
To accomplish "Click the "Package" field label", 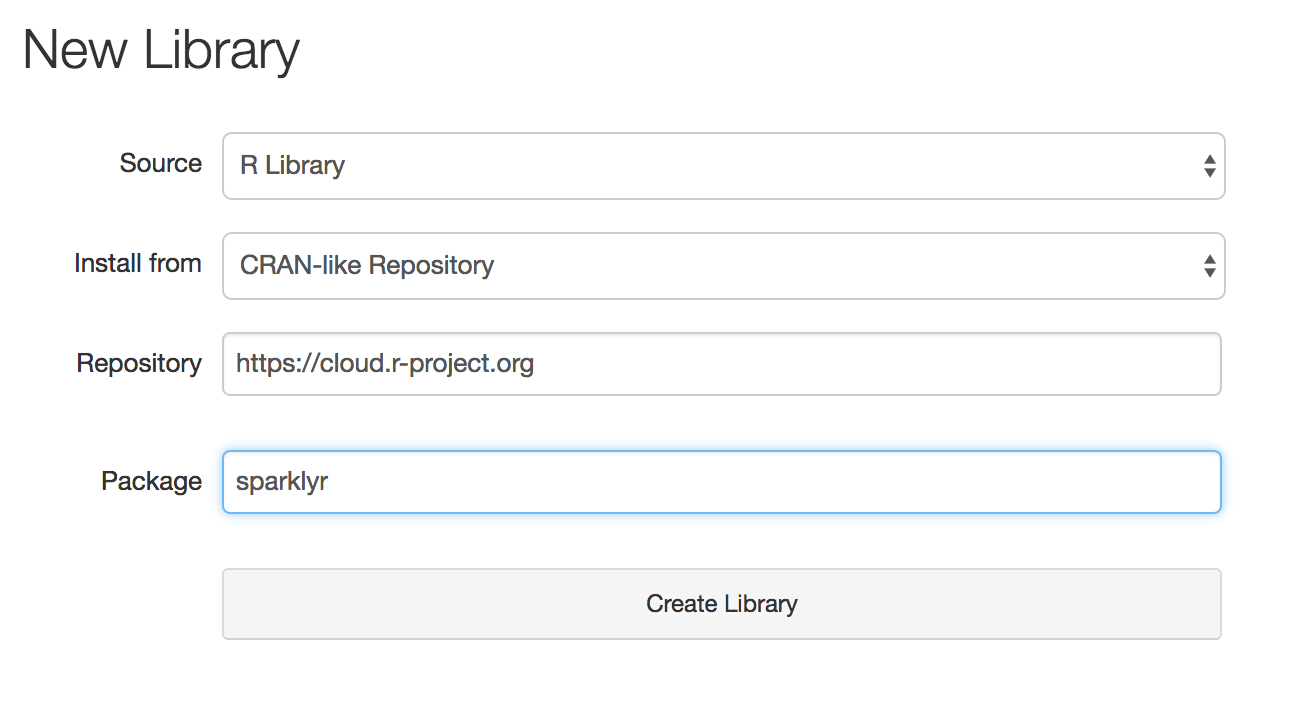I will coord(151,482).
